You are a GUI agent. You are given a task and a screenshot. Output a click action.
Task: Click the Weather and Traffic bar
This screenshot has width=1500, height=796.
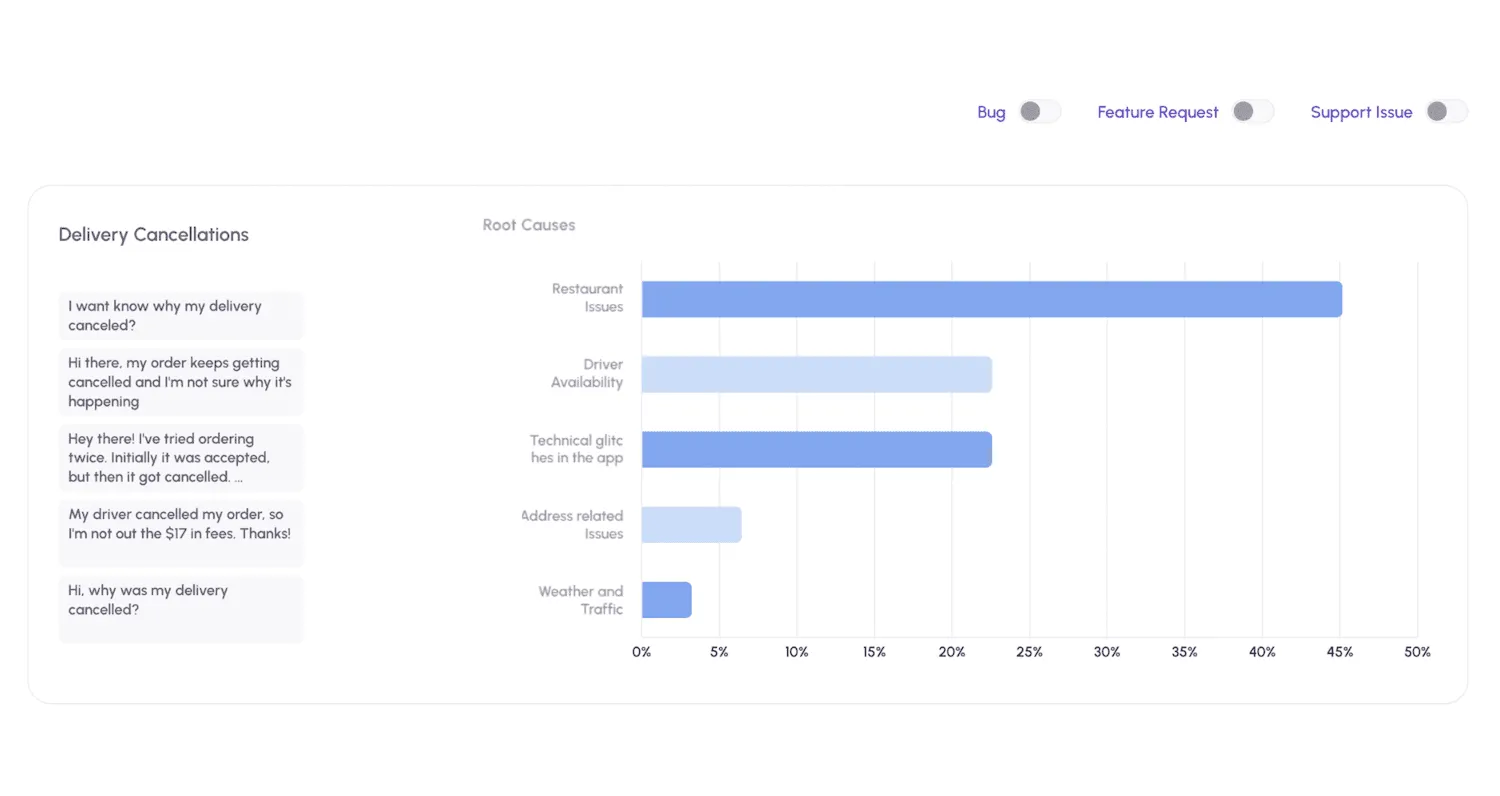point(666,600)
